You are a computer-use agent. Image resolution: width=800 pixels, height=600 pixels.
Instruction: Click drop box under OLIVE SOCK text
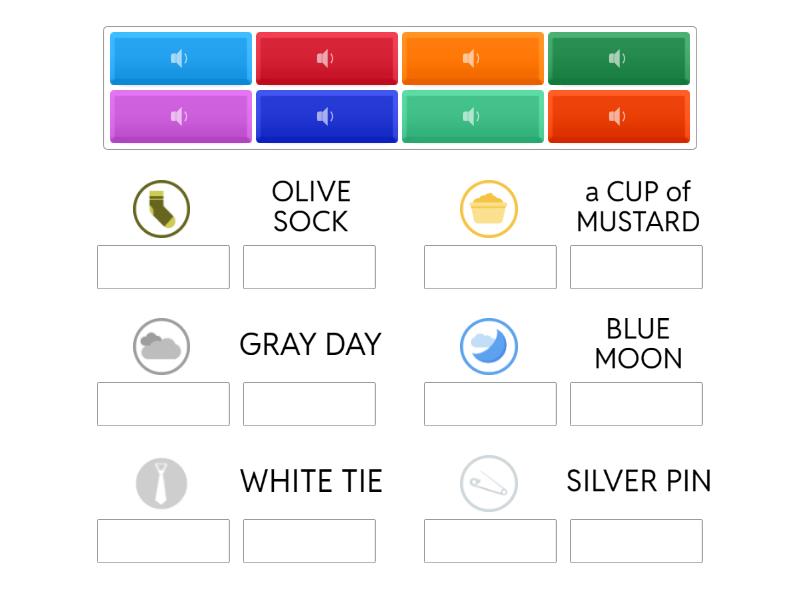click(309, 267)
